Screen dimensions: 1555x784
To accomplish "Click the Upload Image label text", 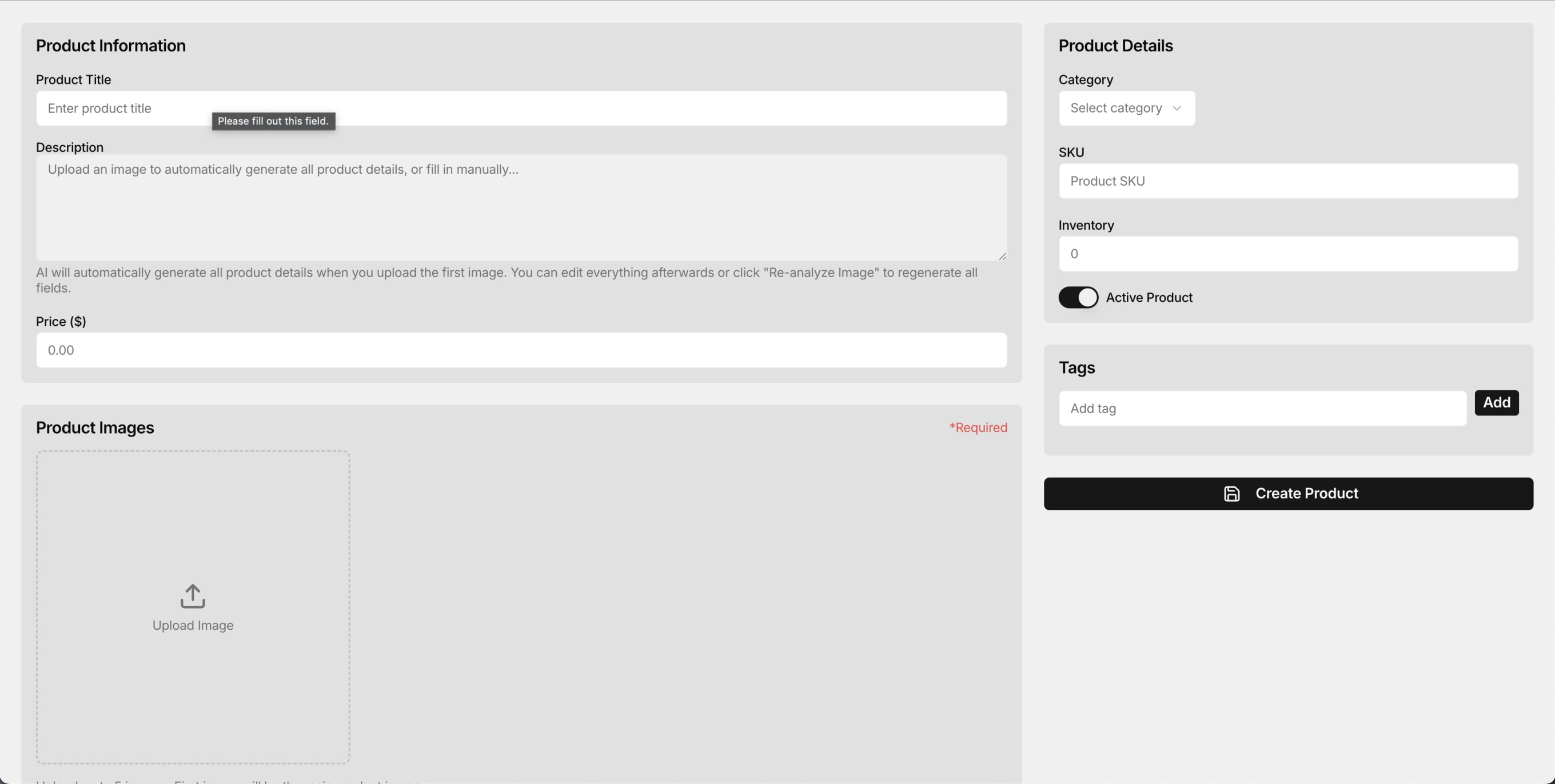I will 193,625.
